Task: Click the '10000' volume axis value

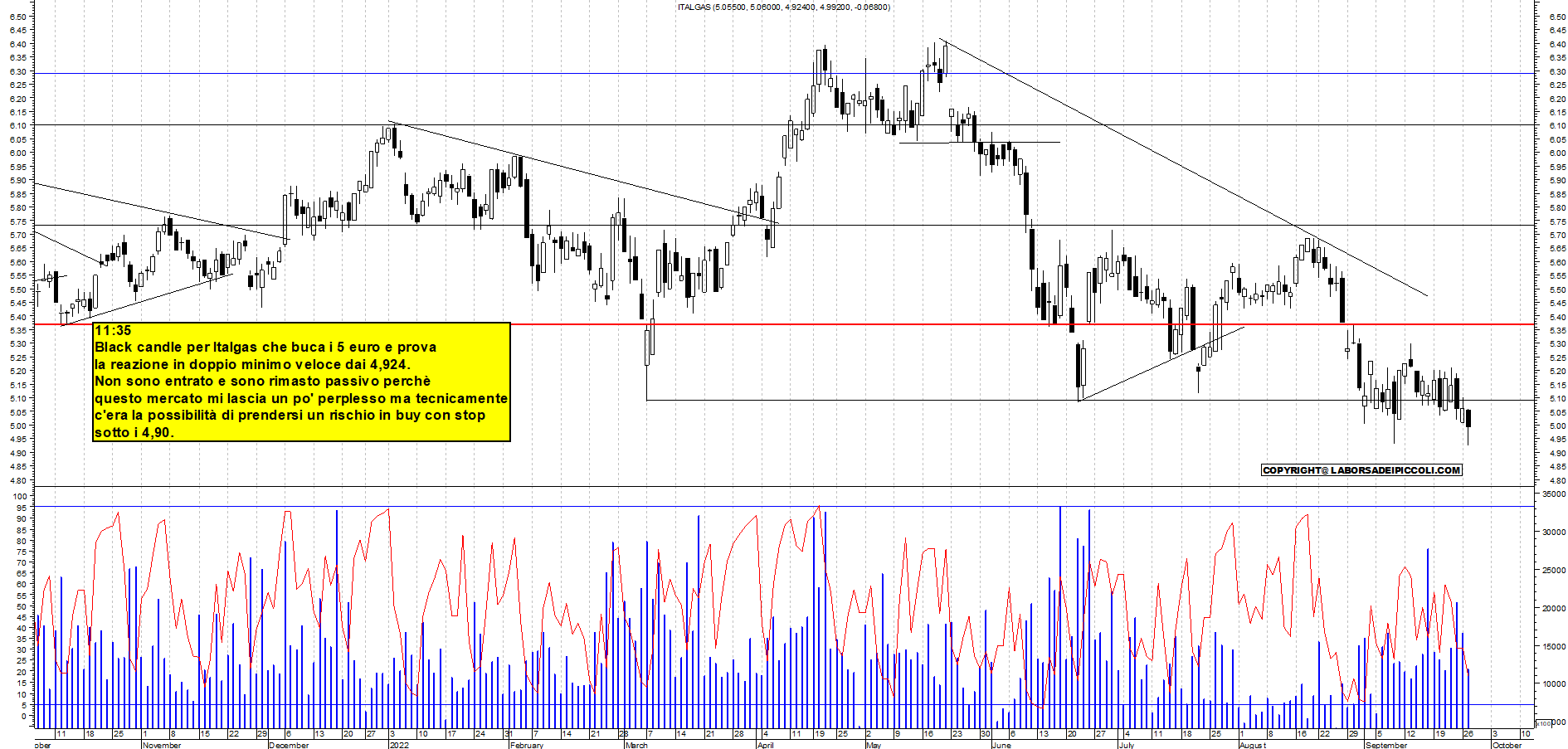Action: pos(1554,684)
